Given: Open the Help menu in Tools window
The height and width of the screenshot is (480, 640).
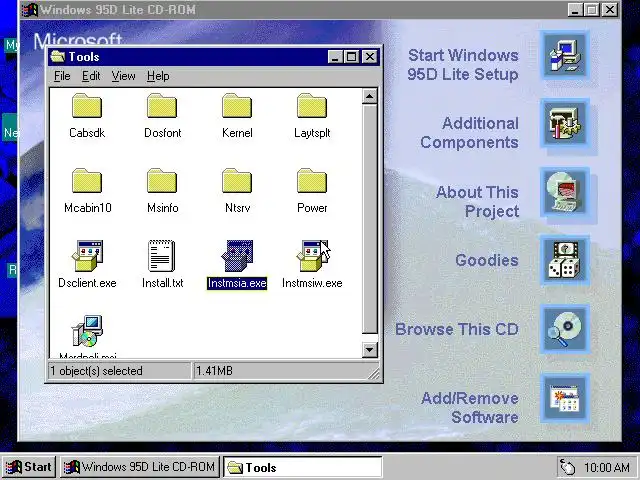Looking at the screenshot, I should pyautogui.click(x=158, y=76).
